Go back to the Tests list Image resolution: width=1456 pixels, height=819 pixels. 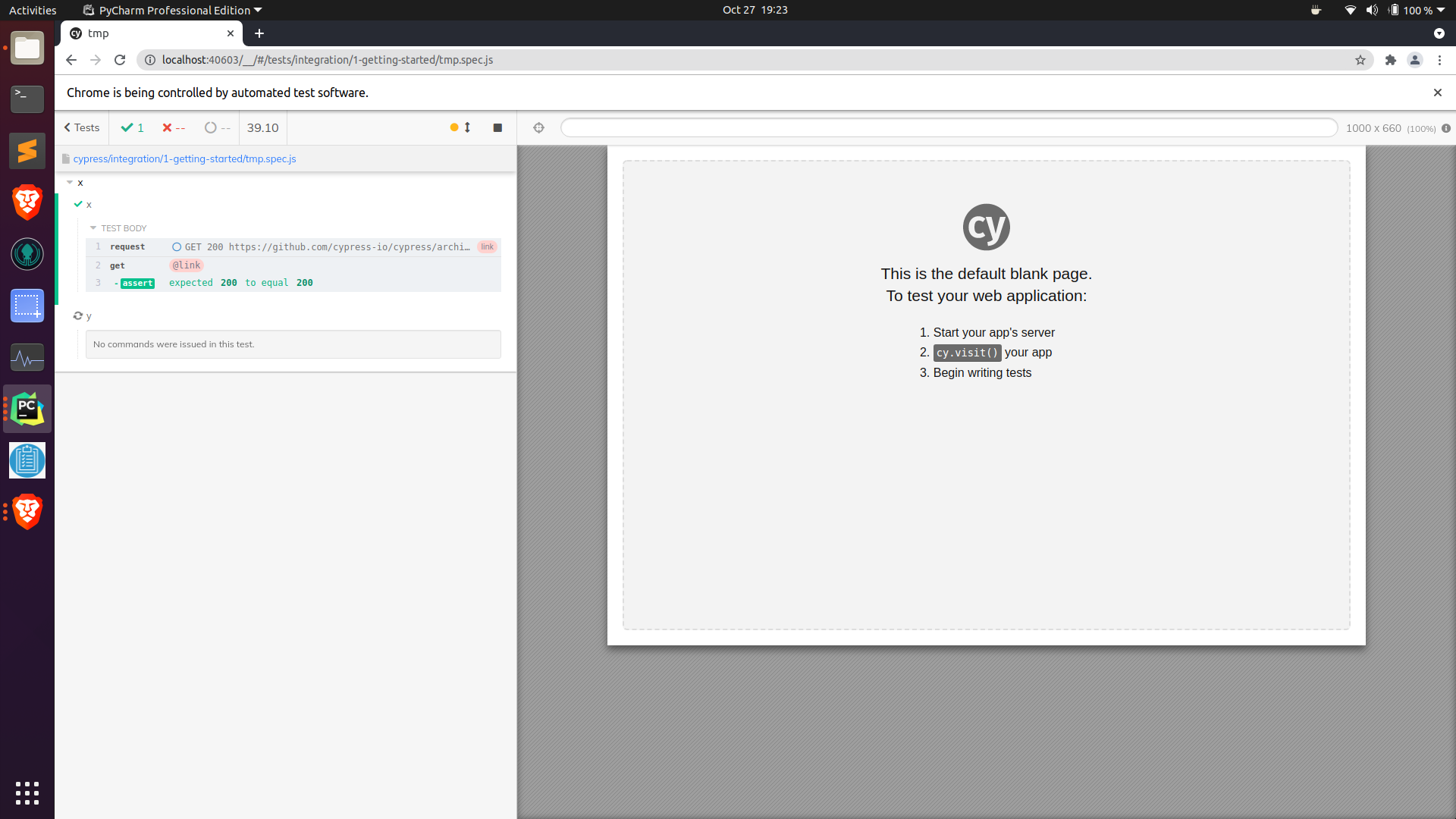pos(81,127)
